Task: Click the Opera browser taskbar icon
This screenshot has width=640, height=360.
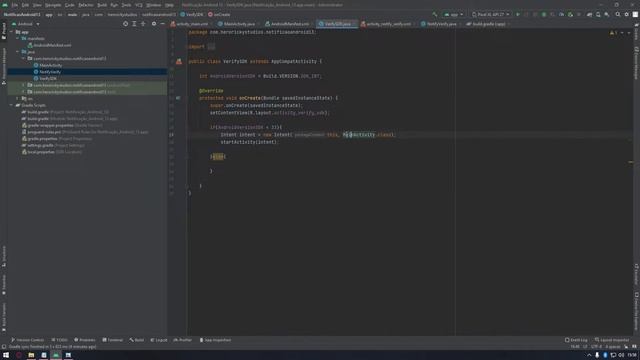Action: click(x=19, y=355)
